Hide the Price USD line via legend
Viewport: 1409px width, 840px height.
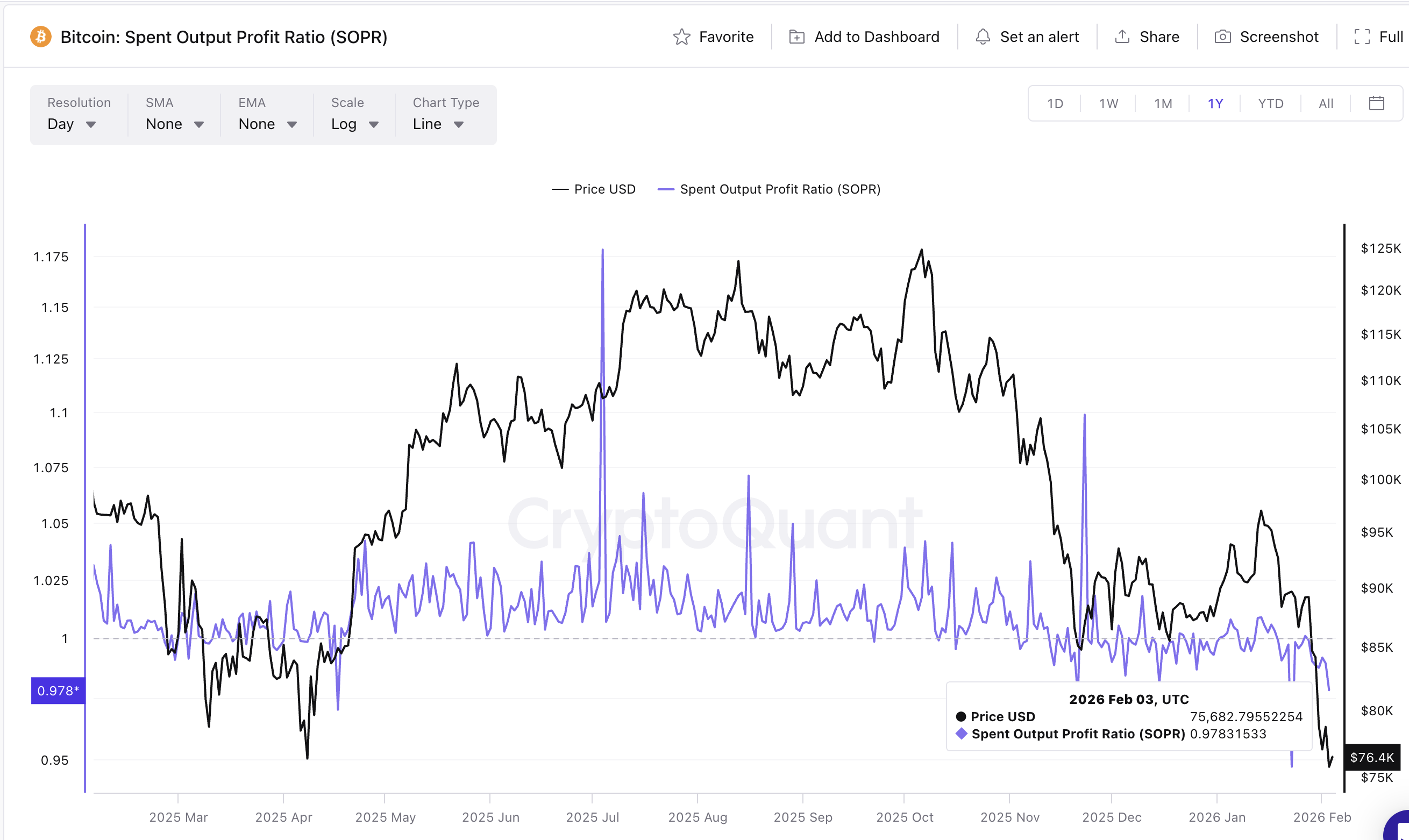pos(593,189)
